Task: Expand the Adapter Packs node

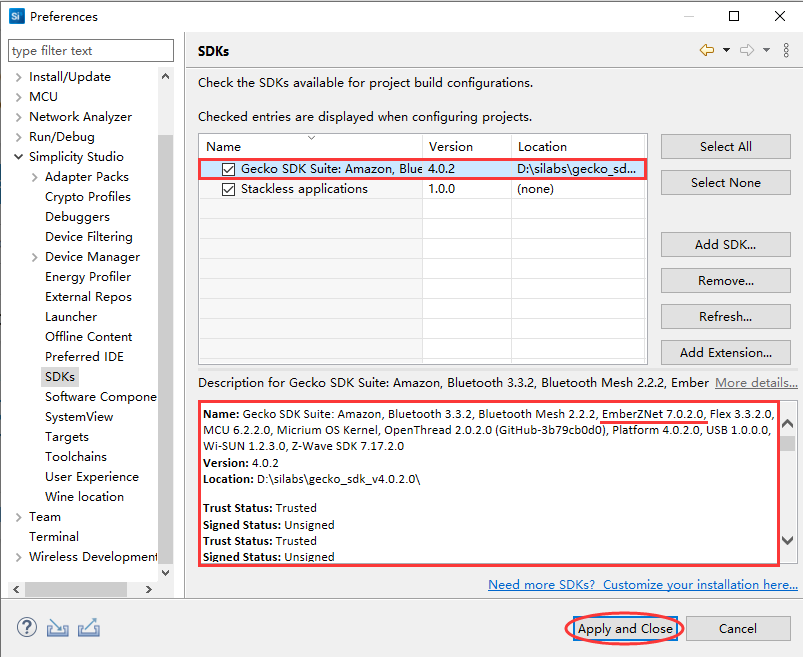Action: (x=35, y=177)
